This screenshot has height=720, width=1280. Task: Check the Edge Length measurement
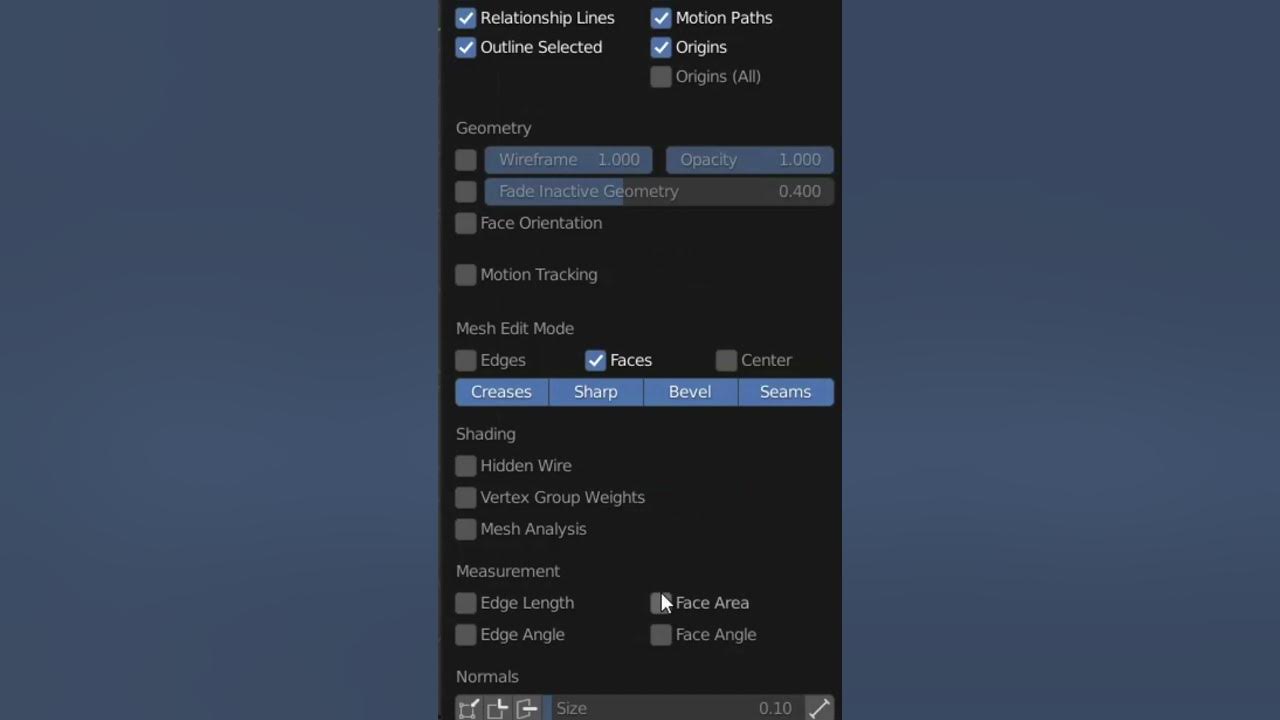(x=466, y=603)
